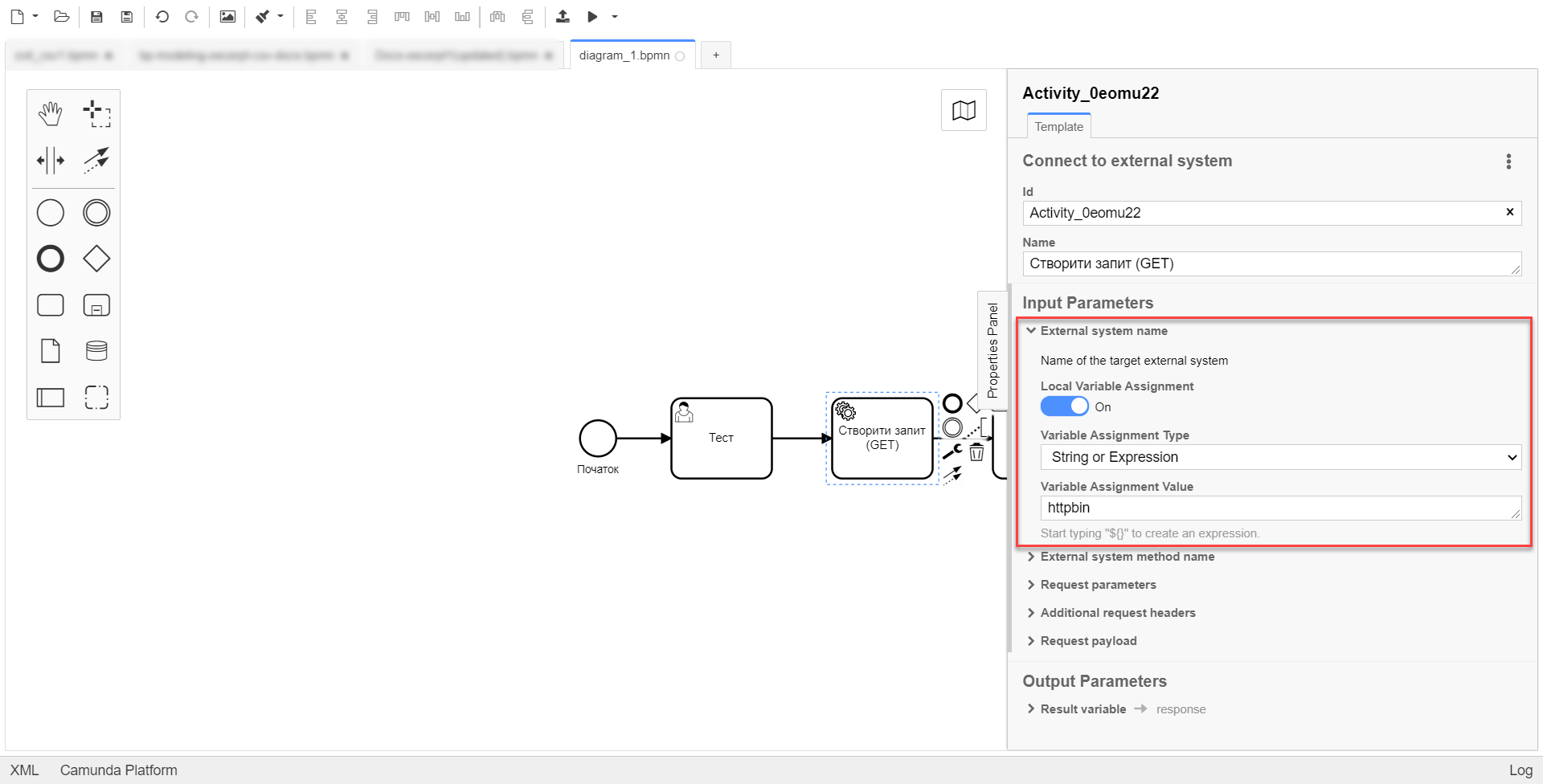Create a data object from palette

(x=51, y=351)
